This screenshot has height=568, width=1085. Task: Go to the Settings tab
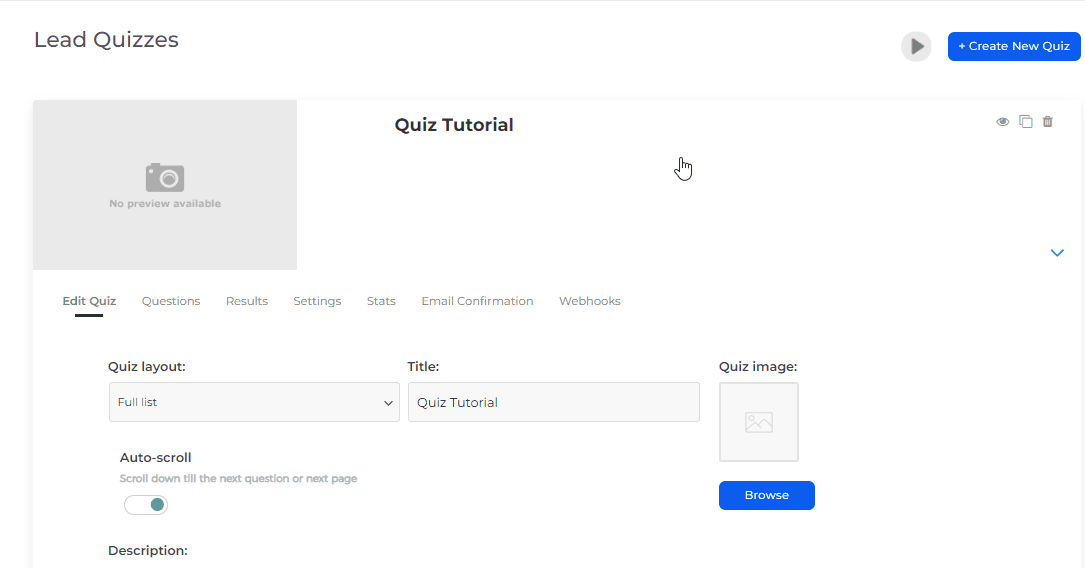[317, 301]
